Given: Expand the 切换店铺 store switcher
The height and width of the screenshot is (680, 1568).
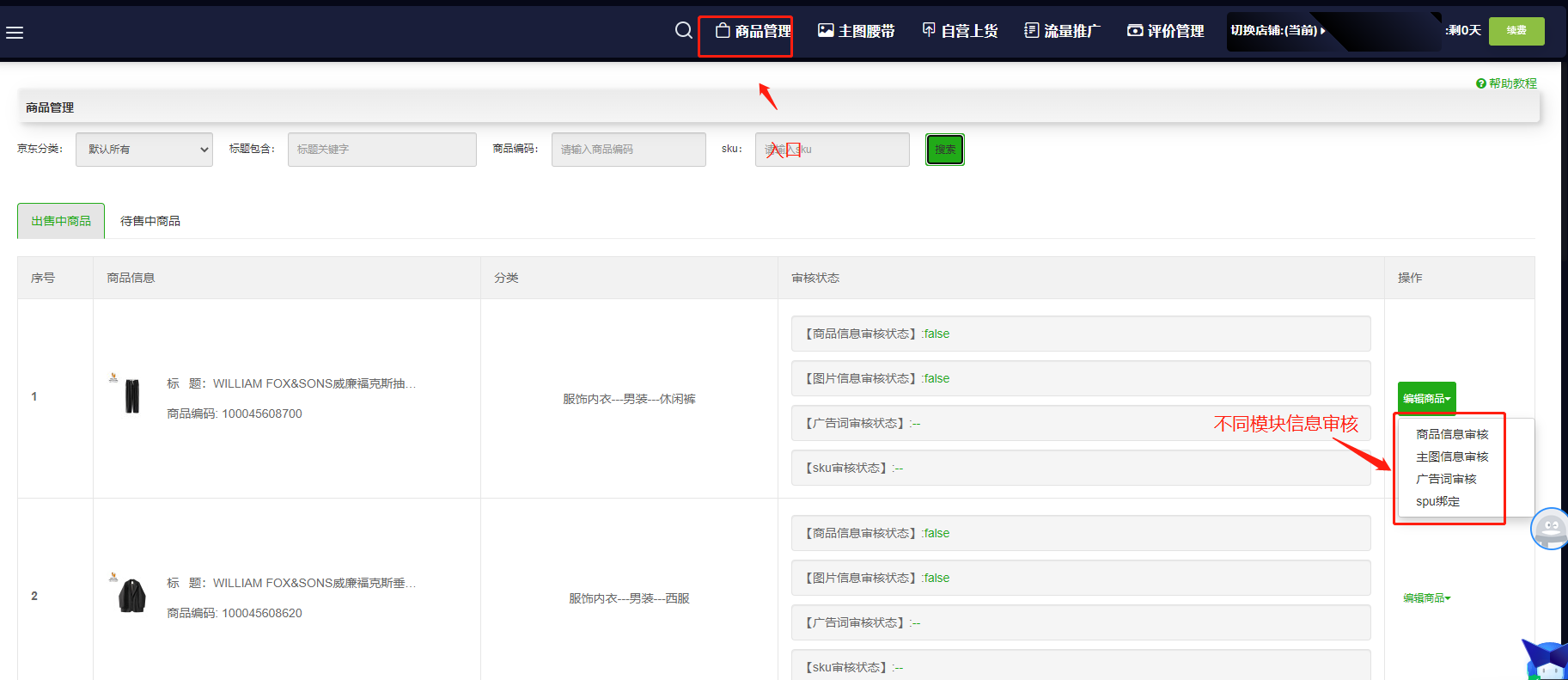Looking at the screenshot, I should [1278, 31].
